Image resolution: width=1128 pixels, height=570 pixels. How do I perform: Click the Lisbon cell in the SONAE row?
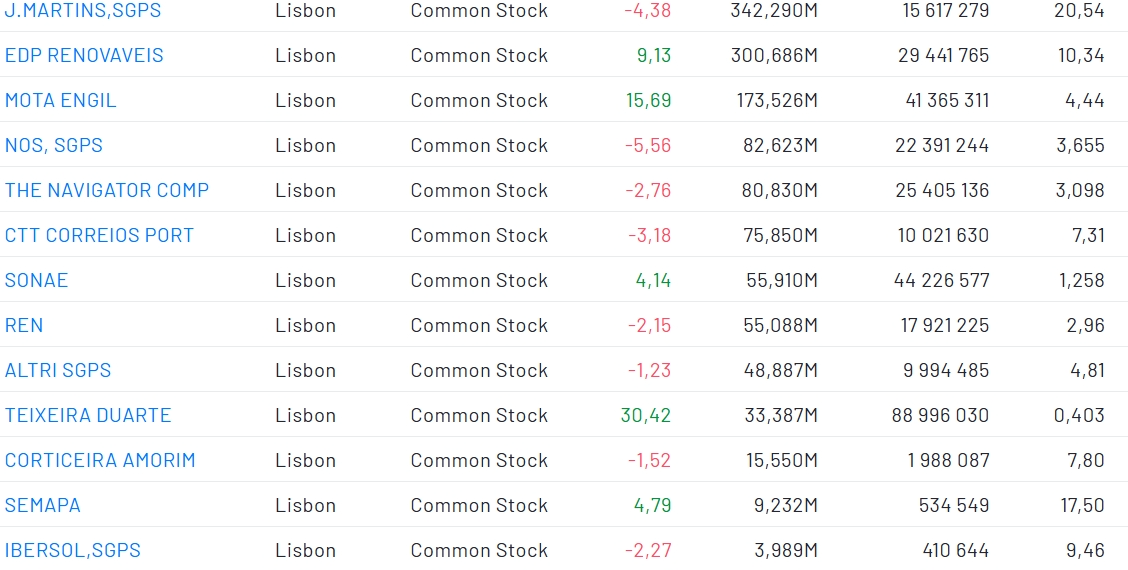(306, 281)
